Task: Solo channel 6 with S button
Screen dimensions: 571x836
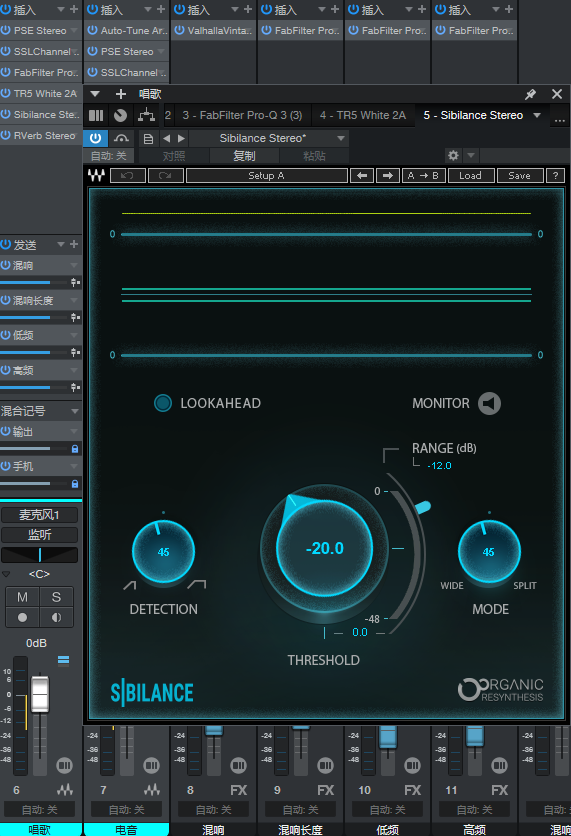Action: (x=57, y=597)
